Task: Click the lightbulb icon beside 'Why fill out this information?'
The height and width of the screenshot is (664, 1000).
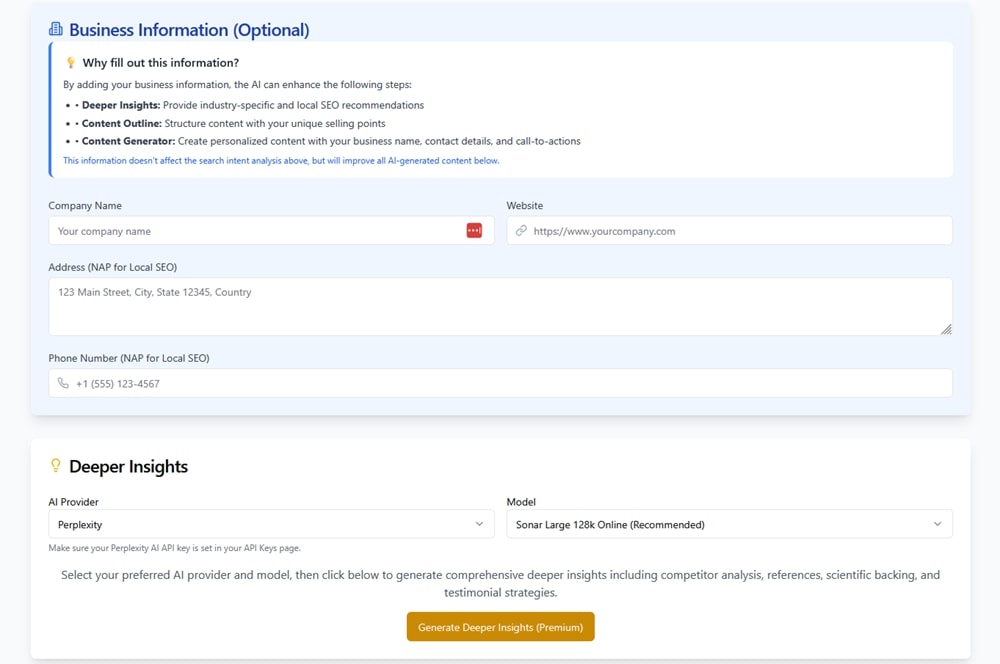Action: pyautogui.click(x=70, y=63)
